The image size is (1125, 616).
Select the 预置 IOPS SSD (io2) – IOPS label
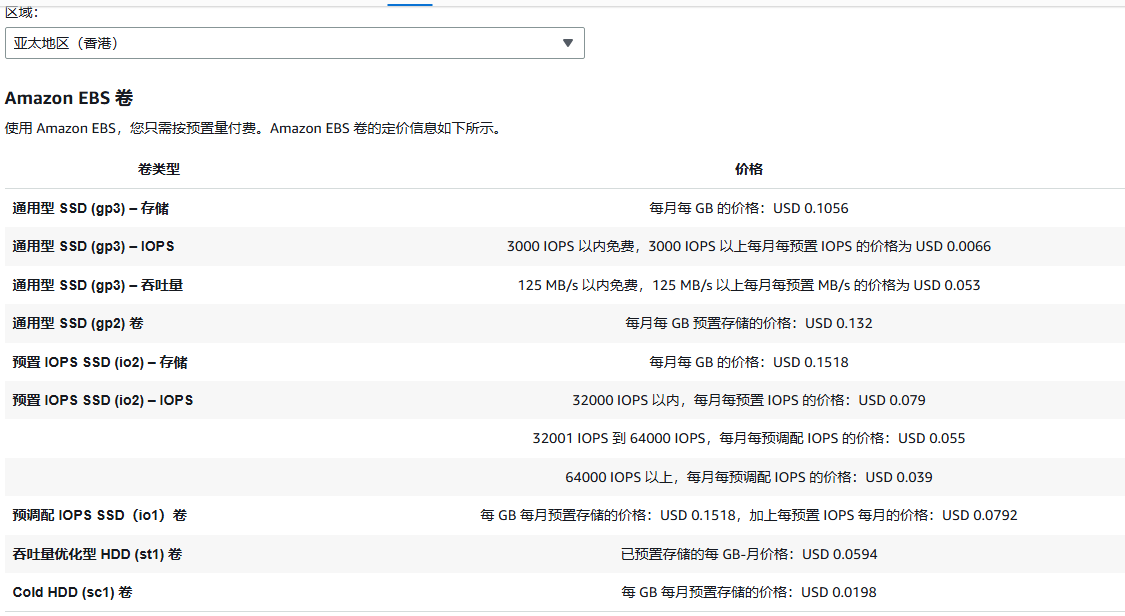(103, 400)
